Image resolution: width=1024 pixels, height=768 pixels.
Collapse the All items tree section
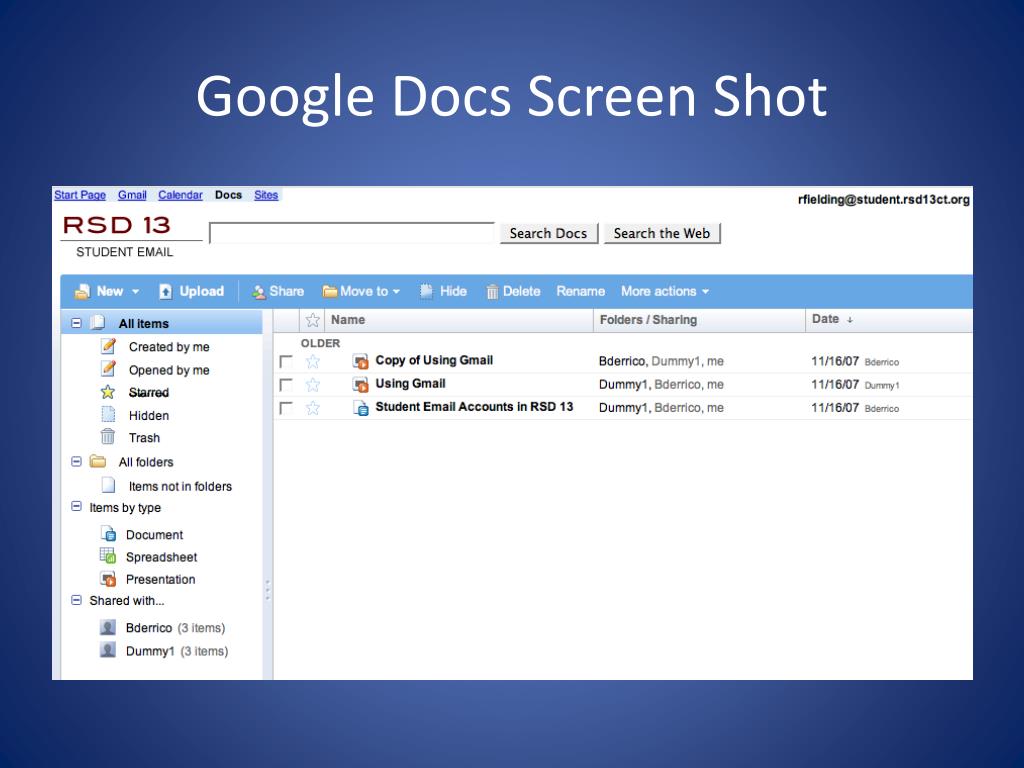coord(76,323)
